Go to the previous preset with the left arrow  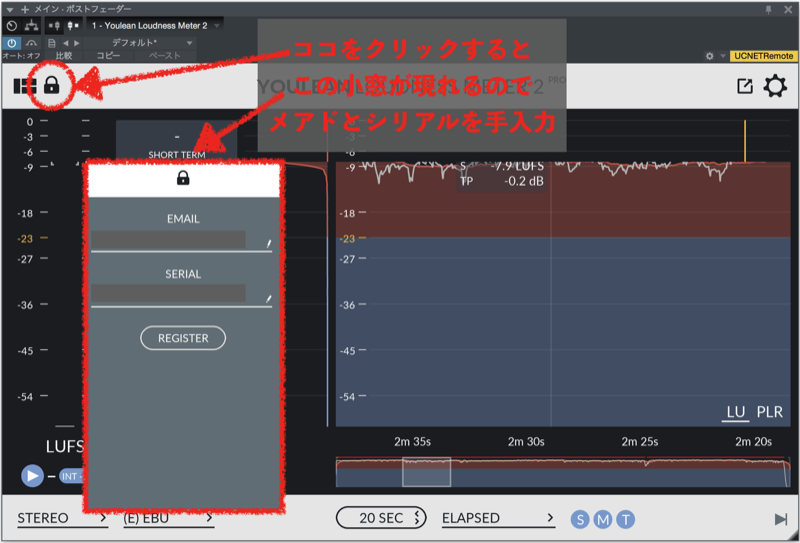65,43
